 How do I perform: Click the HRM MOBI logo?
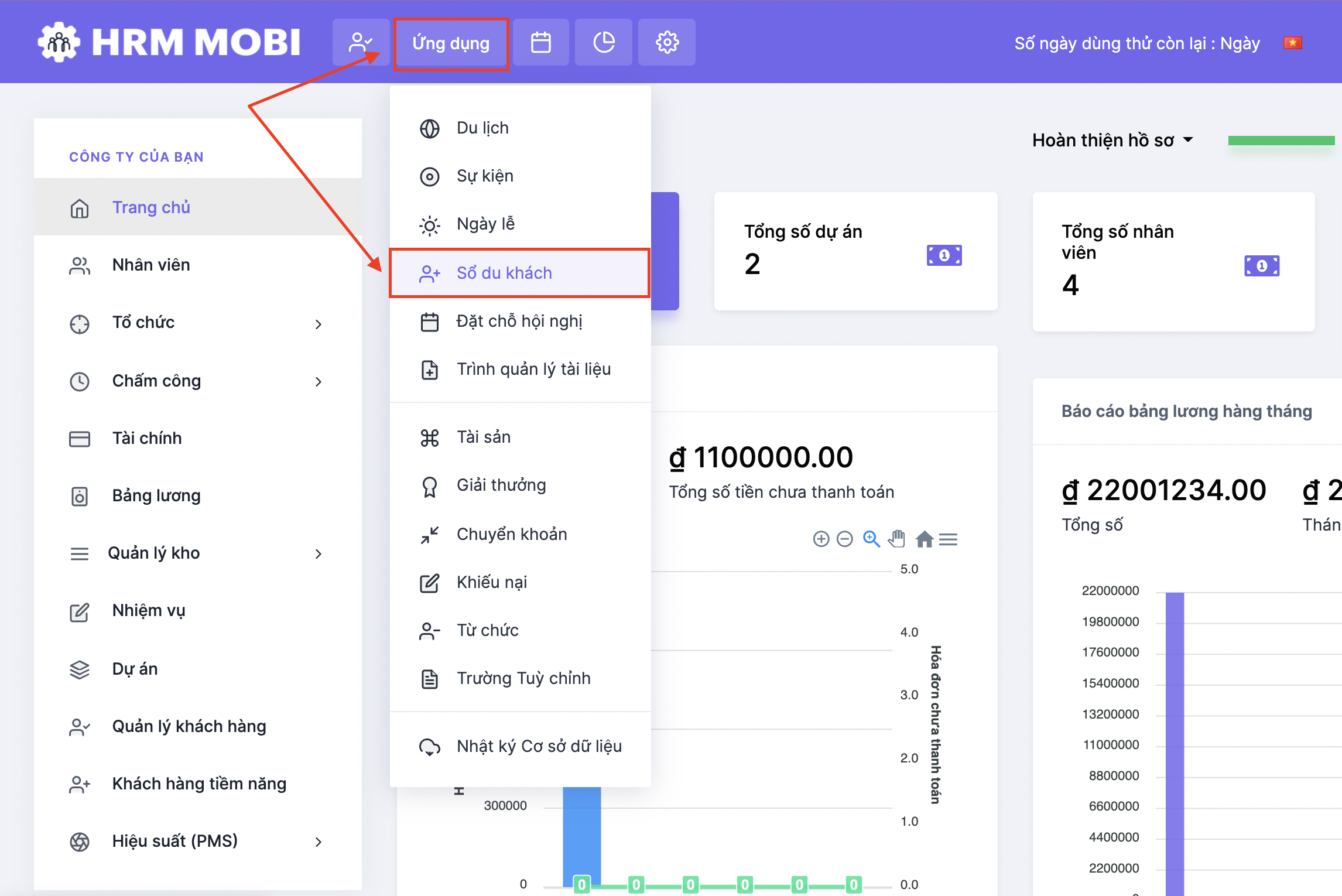169,42
